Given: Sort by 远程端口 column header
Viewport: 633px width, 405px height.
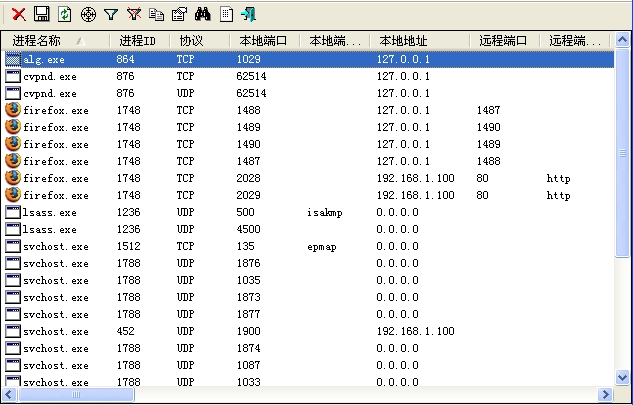Looking at the screenshot, I should tap(505, 41).
